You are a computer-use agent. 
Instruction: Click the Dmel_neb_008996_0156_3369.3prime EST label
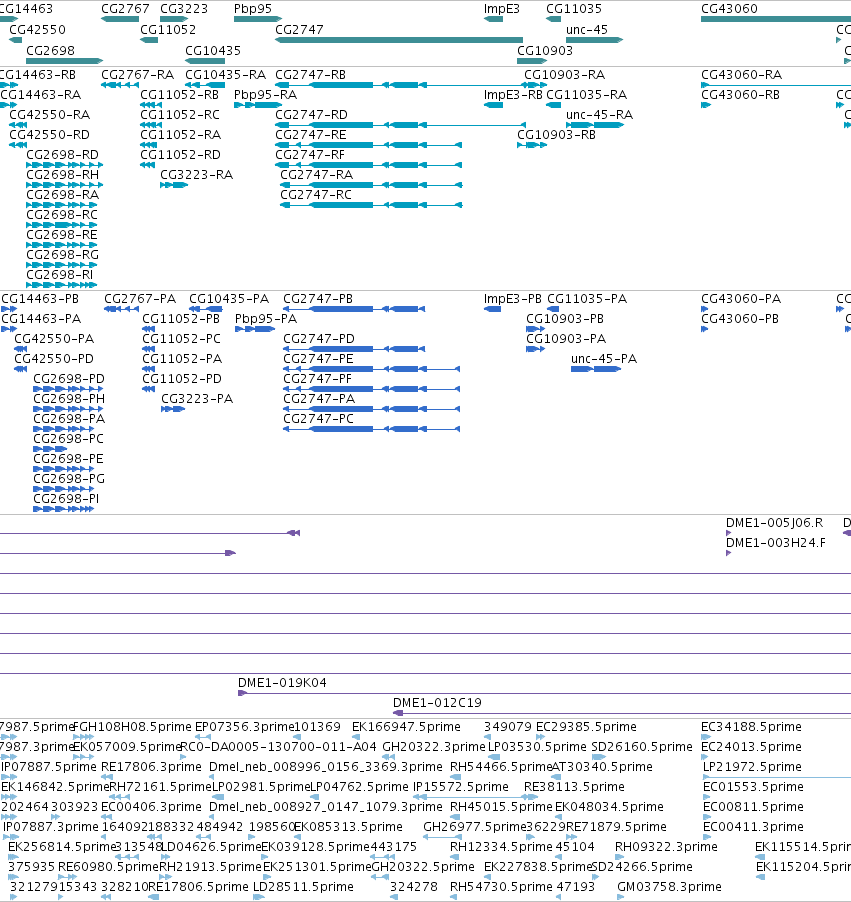(x=326, y=767)
